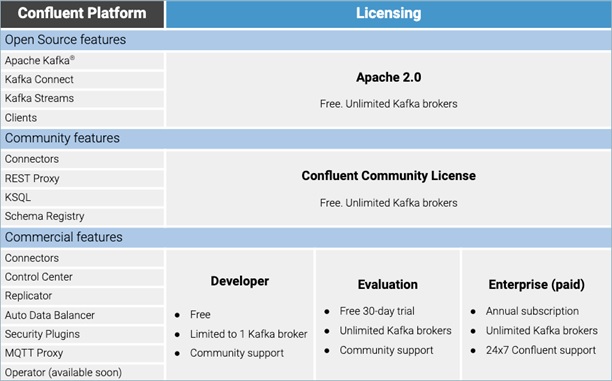The image size is (612, 381).
Task: Click the Auto Data Balancer row
Action: pyautogui.click(x=82, y=315)
